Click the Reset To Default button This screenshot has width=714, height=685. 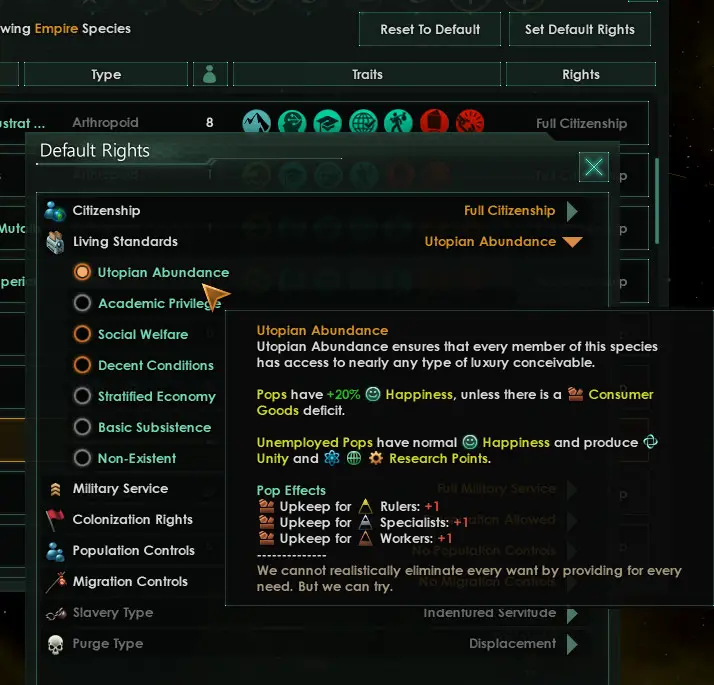point(430,30)
